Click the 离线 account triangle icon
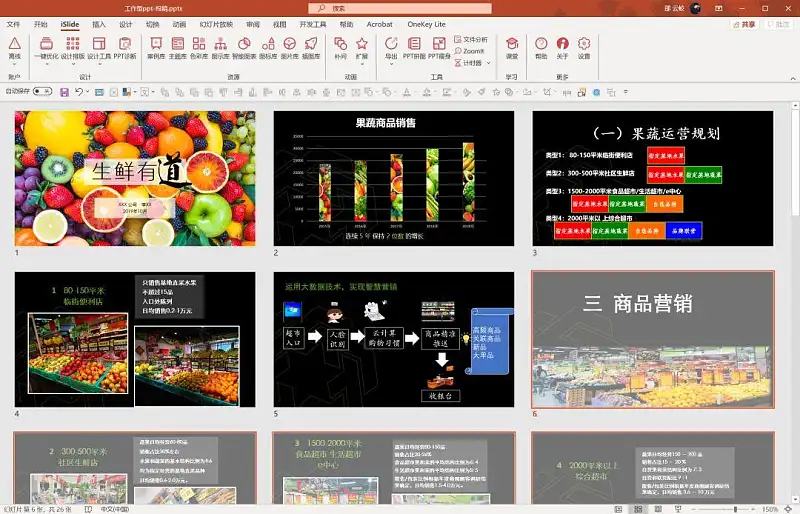 14,44
